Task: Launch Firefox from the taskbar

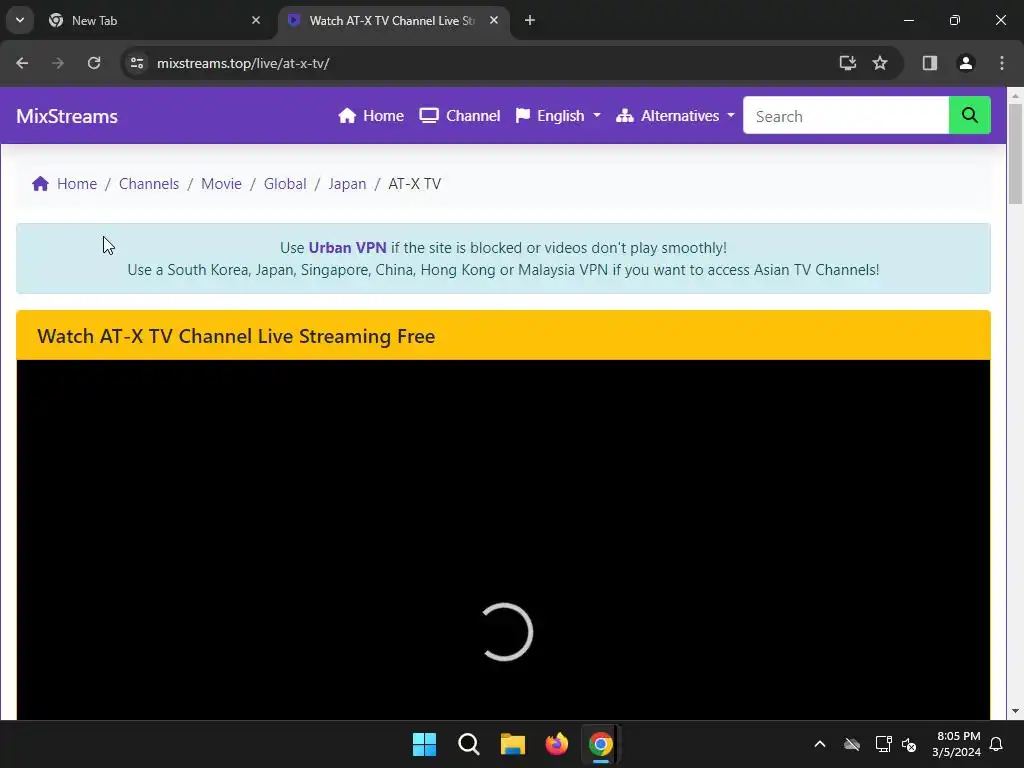Action: pyautogui.click(x=557, y=744)
